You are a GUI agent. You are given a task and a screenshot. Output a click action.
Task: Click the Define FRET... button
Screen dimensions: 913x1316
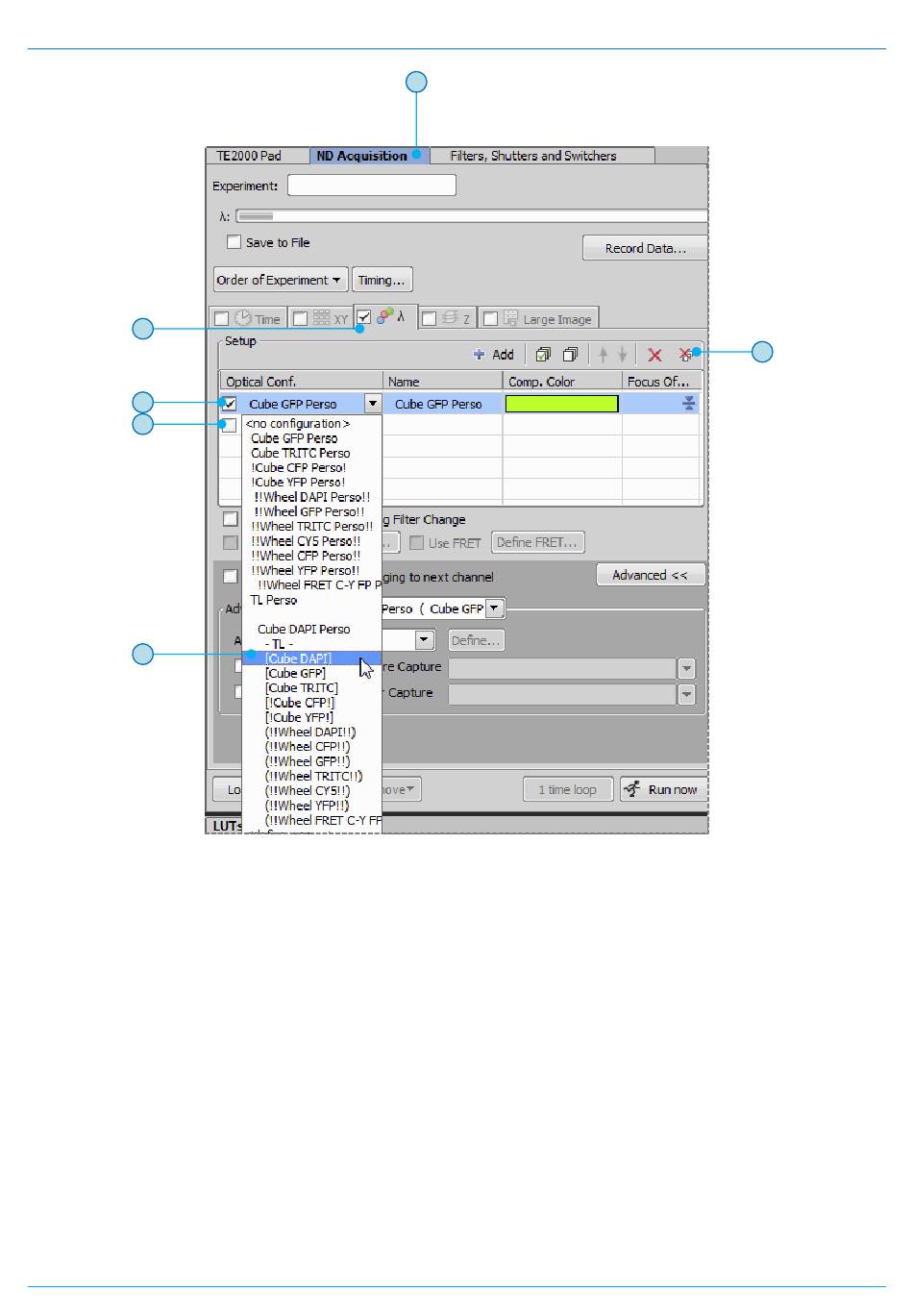pyautogui.click(x=538, y=543)
